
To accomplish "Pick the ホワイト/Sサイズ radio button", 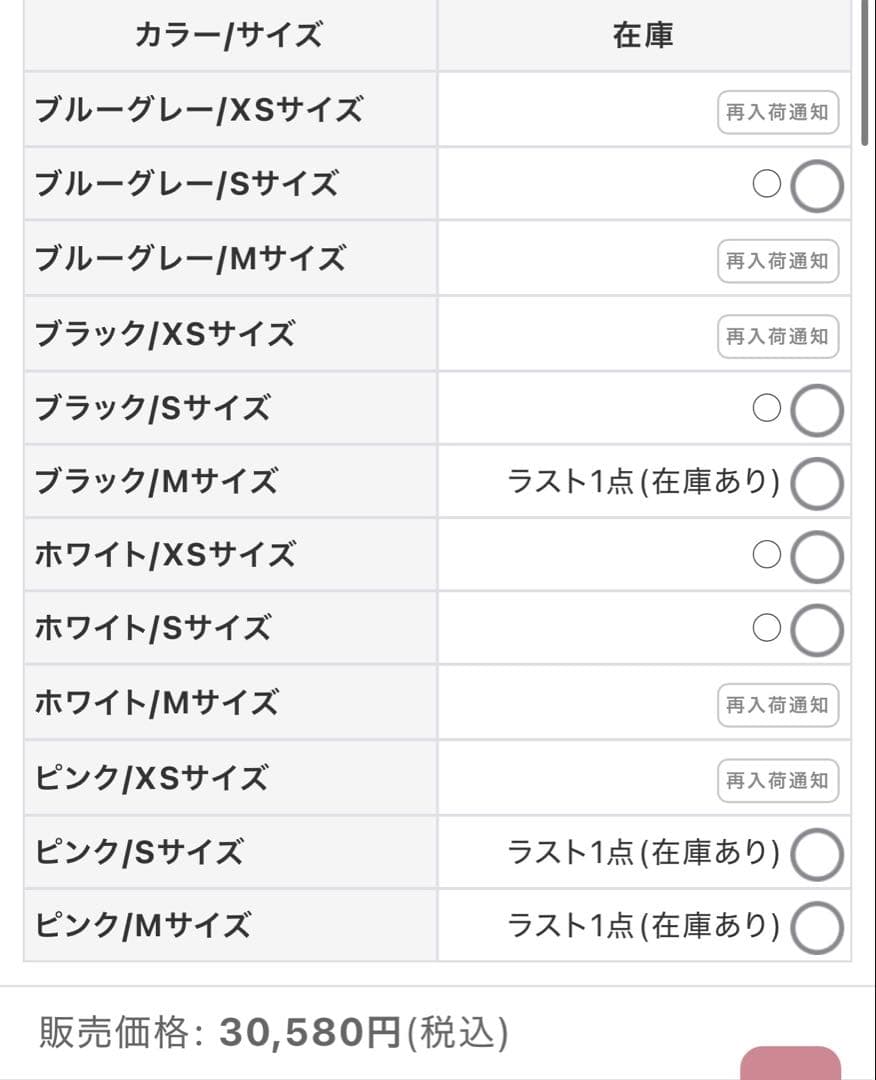I will click(817, 630).
